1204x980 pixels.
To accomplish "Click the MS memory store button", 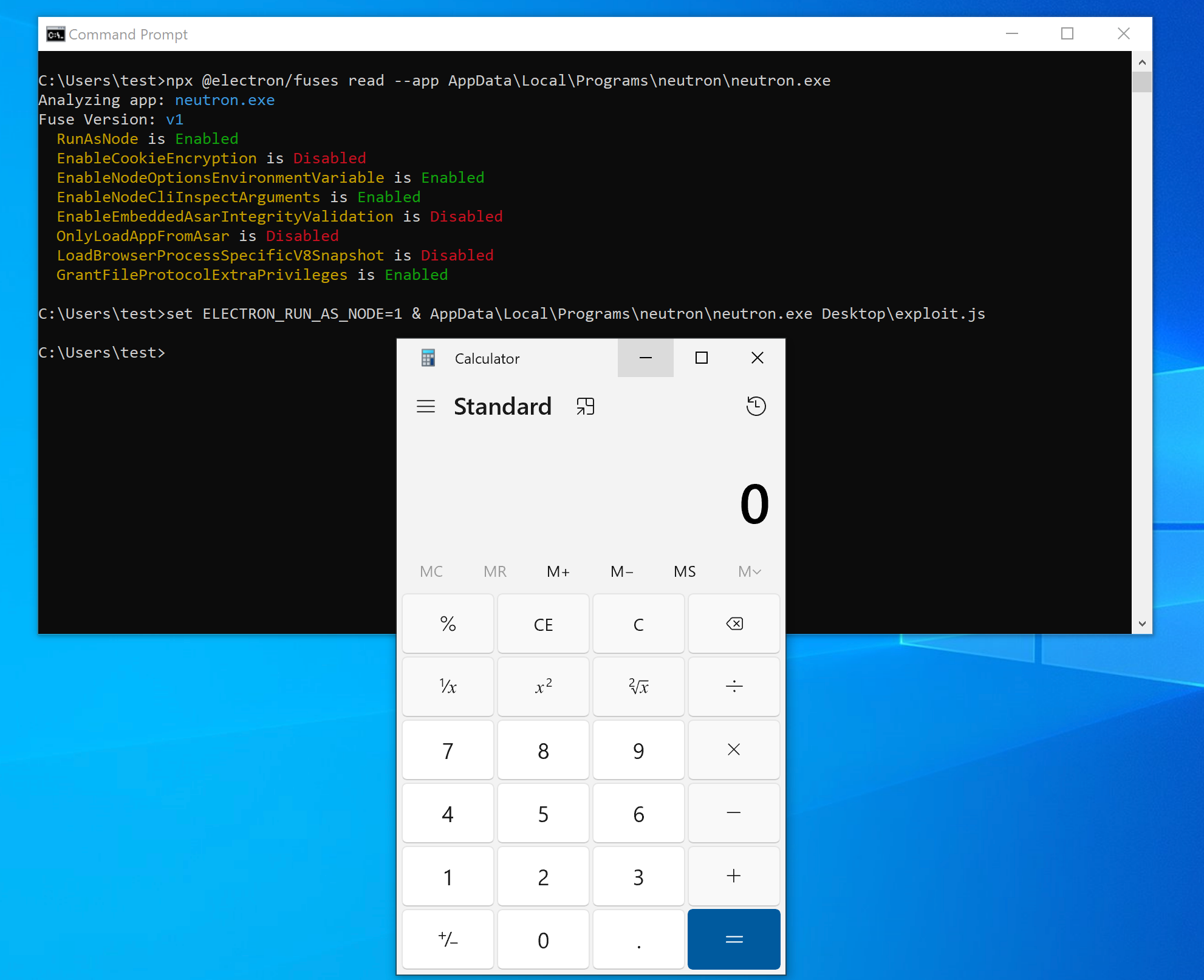I will (685, 571).
